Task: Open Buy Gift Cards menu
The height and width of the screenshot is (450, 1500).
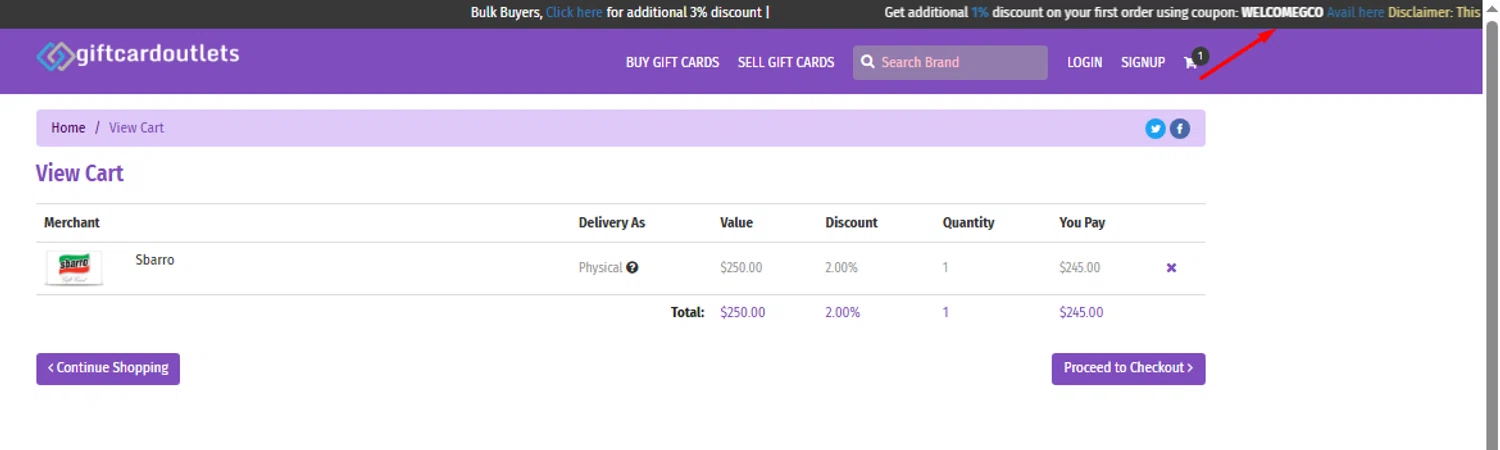Action: coord(672,62)
